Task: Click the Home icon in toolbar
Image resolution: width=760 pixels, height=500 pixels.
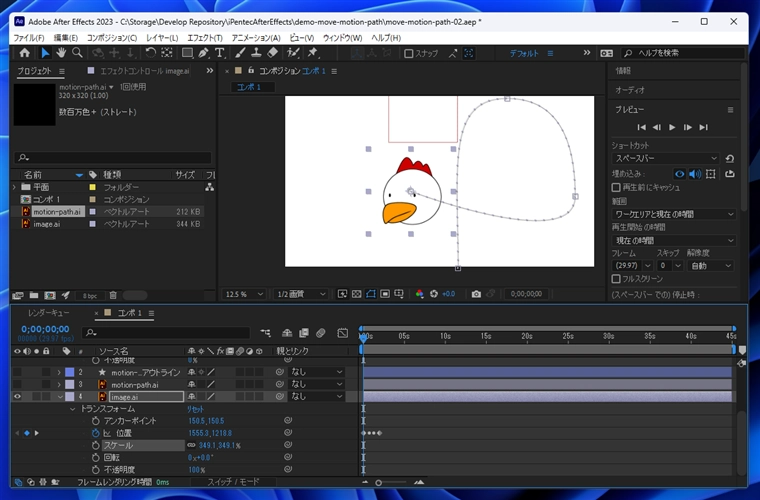Action: (25, 53)
